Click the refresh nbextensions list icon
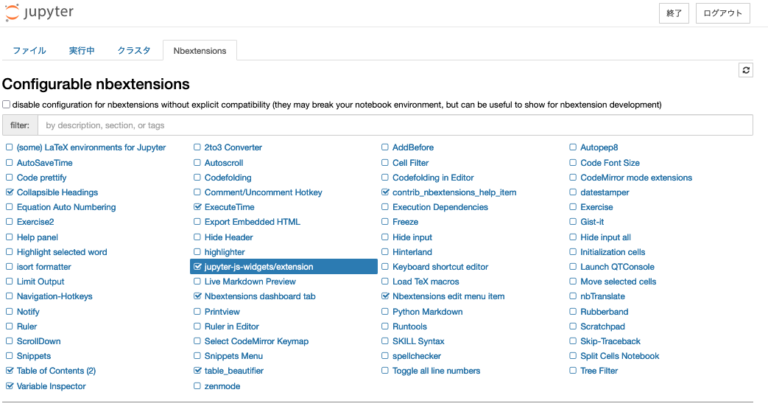The height and width of the screenshot is (412, 768). [x=745, y=70]
